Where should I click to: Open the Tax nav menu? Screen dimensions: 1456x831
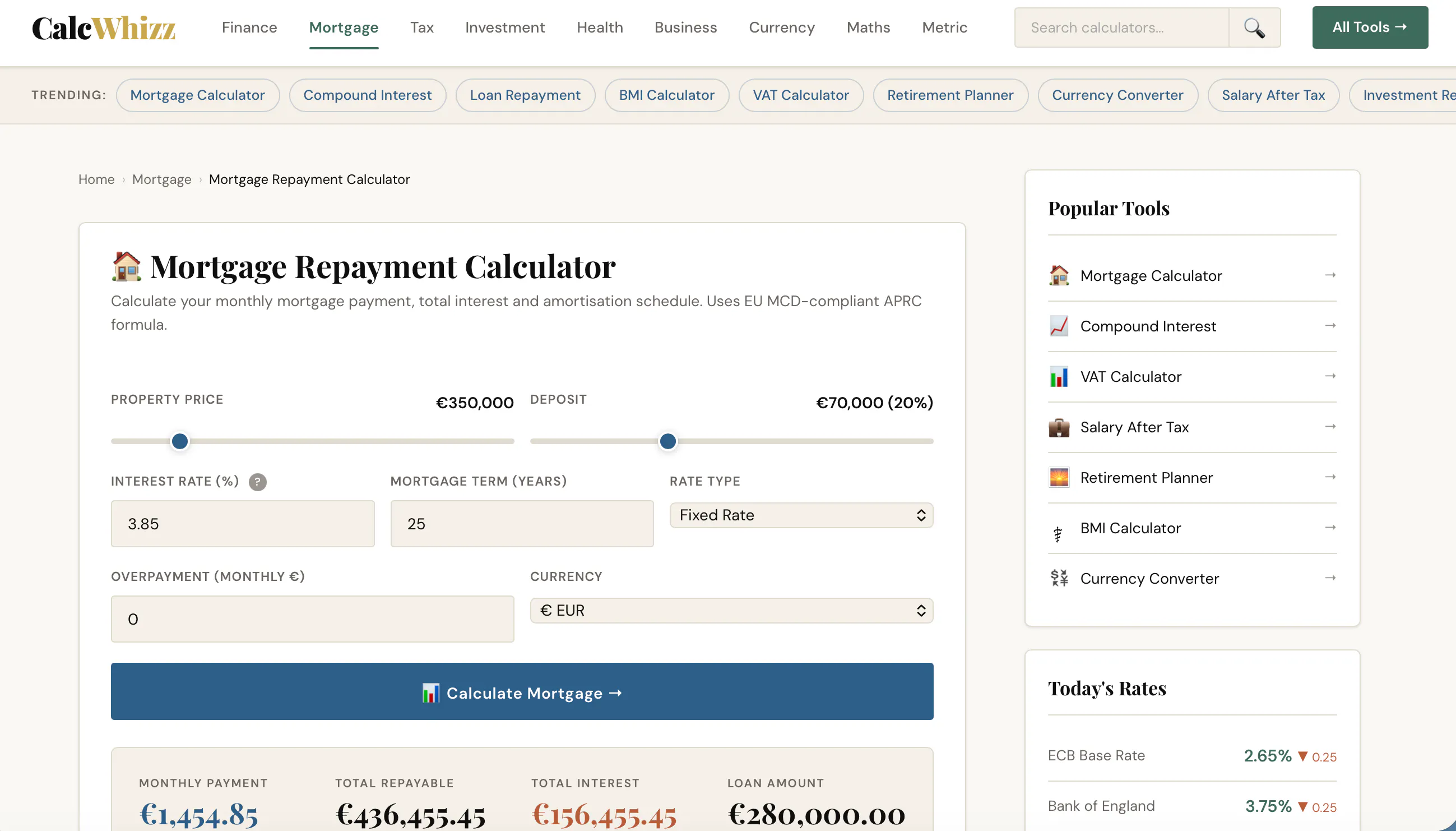coord(421,27)
